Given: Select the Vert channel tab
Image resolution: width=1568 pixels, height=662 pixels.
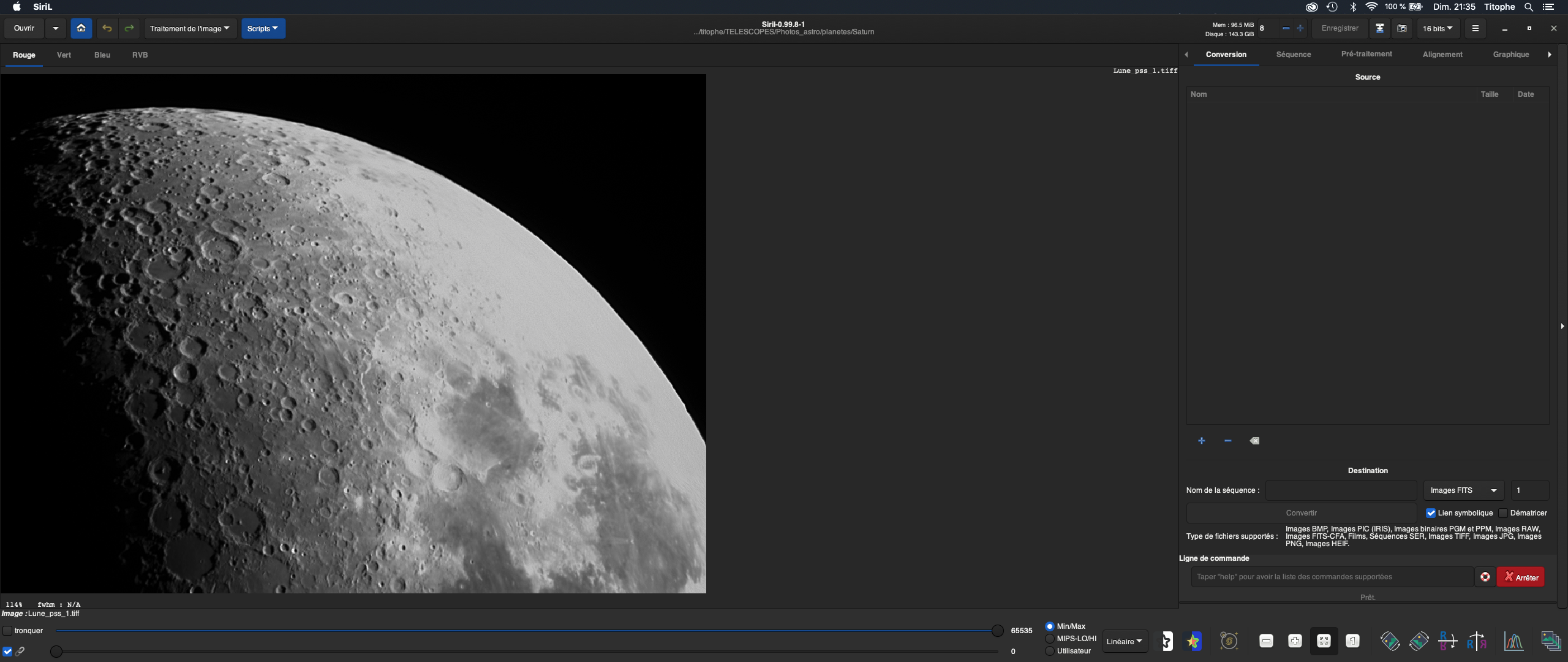Looking at the screenshot, I should 64,55.
